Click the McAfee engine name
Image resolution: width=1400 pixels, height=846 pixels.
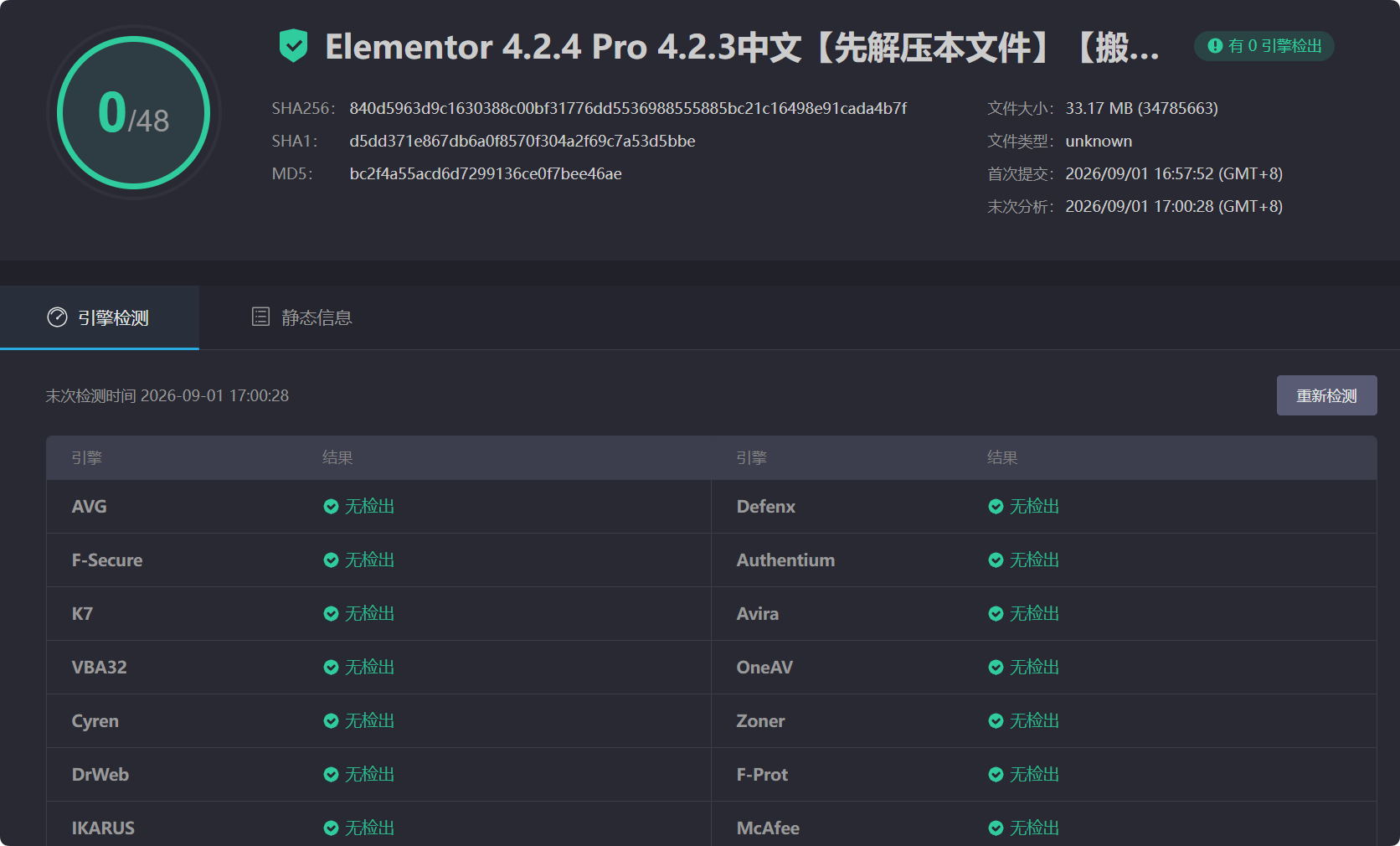tap(768, 828)
